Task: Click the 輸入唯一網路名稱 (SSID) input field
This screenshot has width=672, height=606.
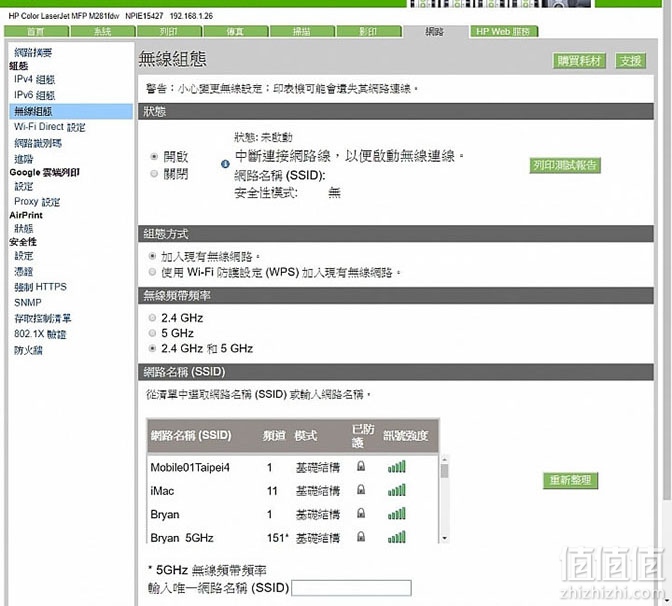Action: 351,588
